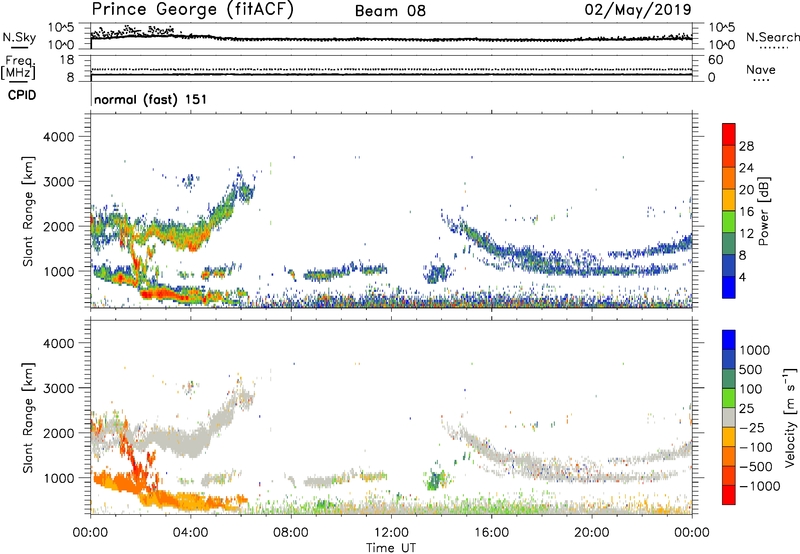This screenshot has width=800, height=554.
Task: Pick the light green 25–100 velocity color segment
Action: 729,398
